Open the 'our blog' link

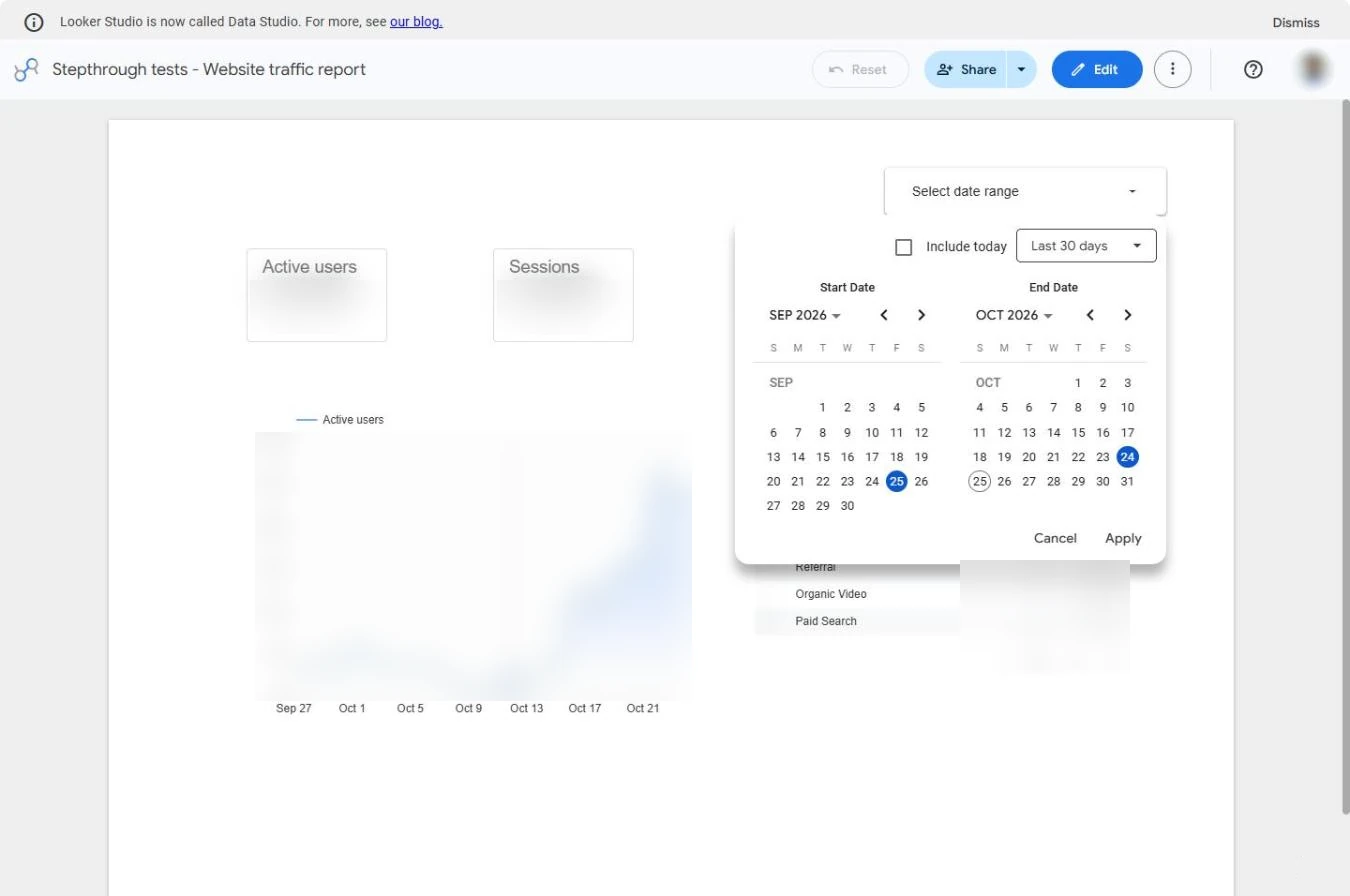pyautogui.click(x=416, y=21)
